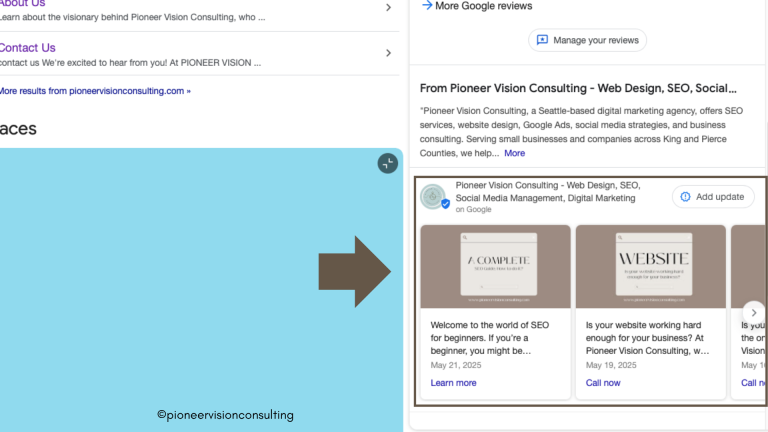The height and width of the screenshot is (432, 768).
Task: Select the 'Is your website working hard' post text
Action: coord(647,338)
